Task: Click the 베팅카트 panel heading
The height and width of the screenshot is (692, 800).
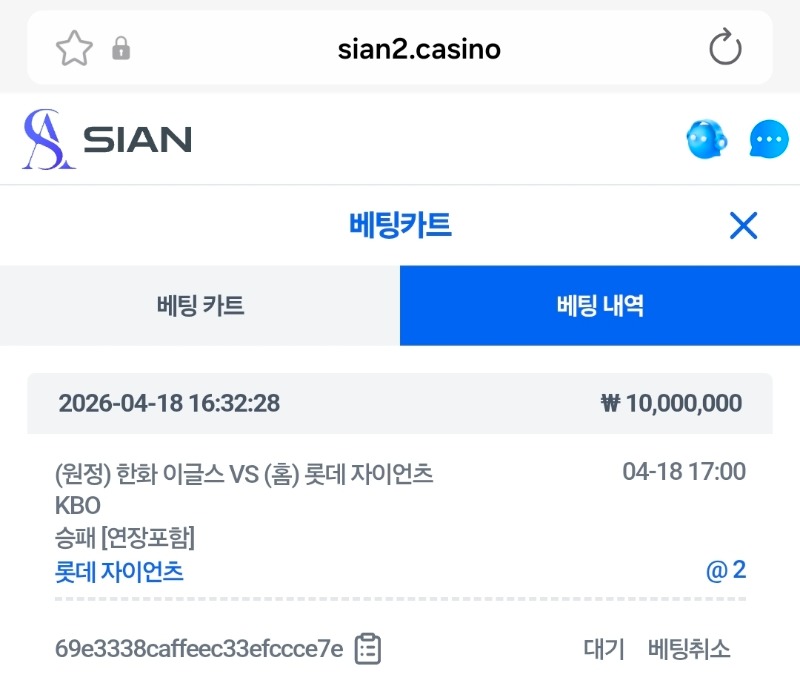Action: tap(400, 226)
